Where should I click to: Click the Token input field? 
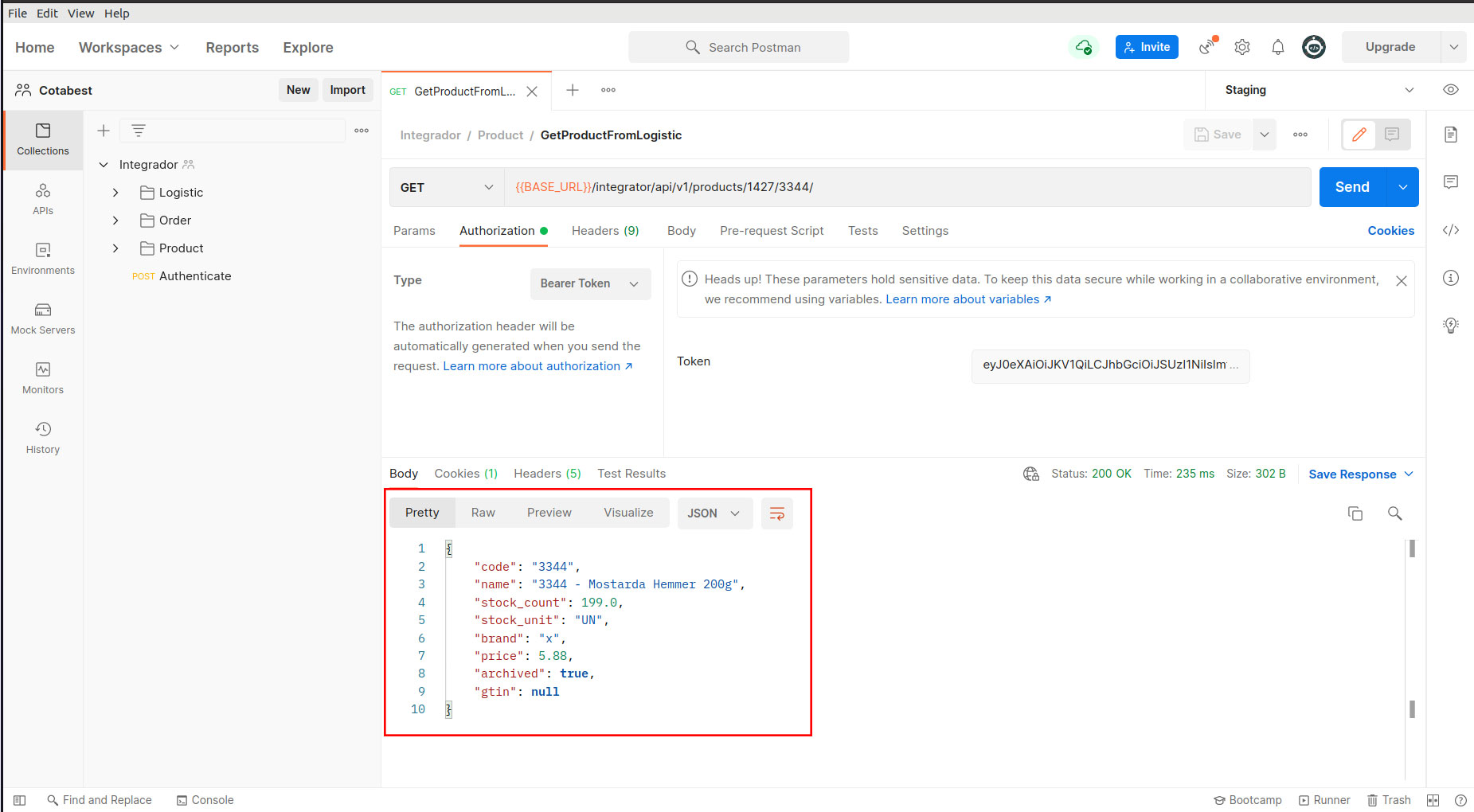coord(1110,365)
